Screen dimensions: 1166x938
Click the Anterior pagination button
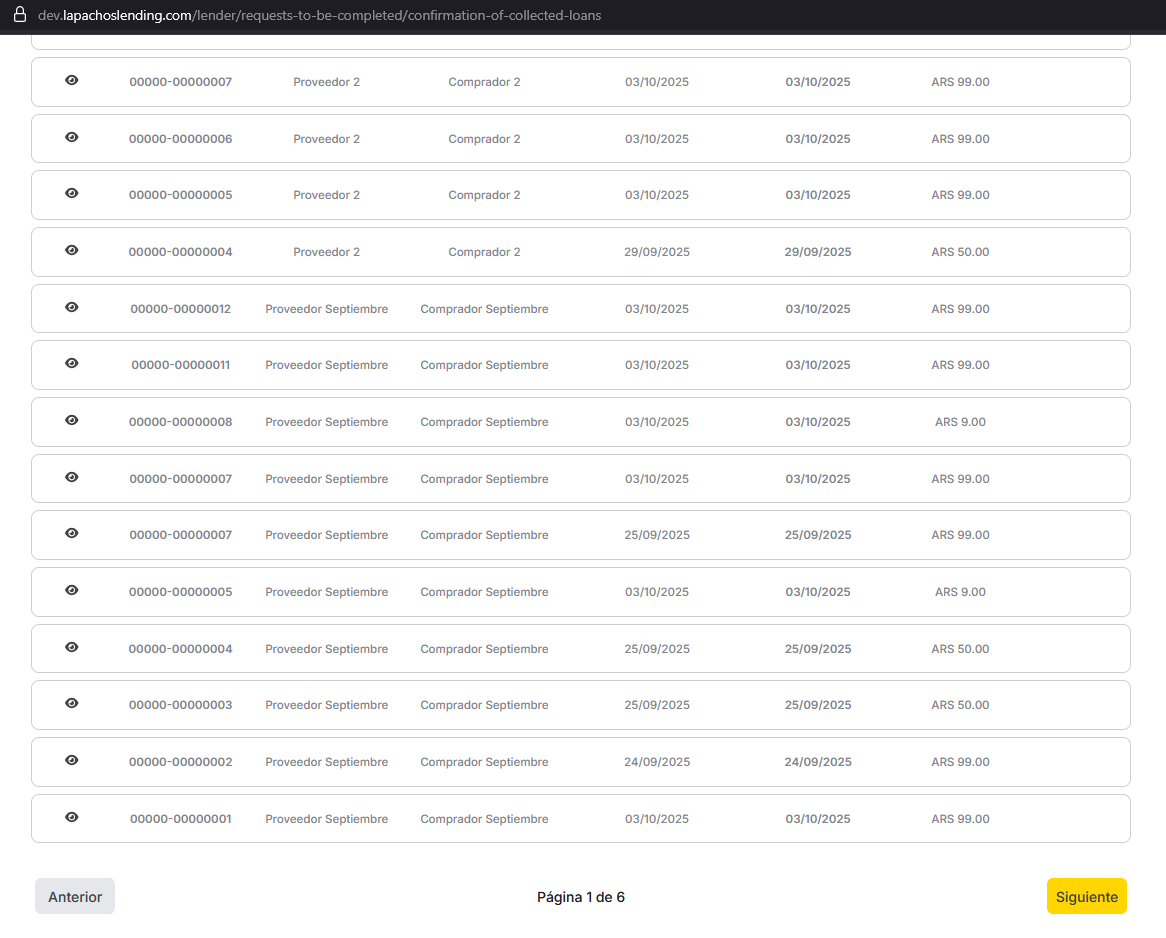tap(75, 897)
